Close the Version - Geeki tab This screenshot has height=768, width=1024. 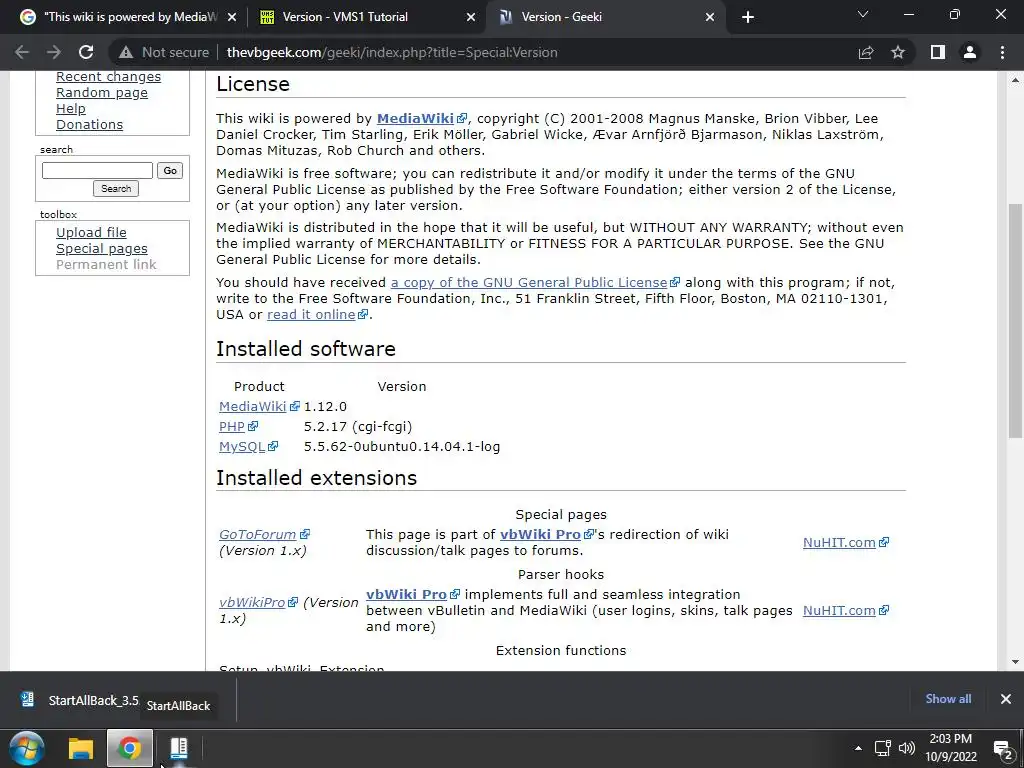[710, 17]
